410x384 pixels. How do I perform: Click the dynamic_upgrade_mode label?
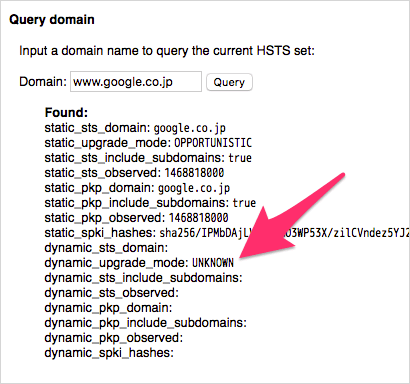click(x=117, y=263)
